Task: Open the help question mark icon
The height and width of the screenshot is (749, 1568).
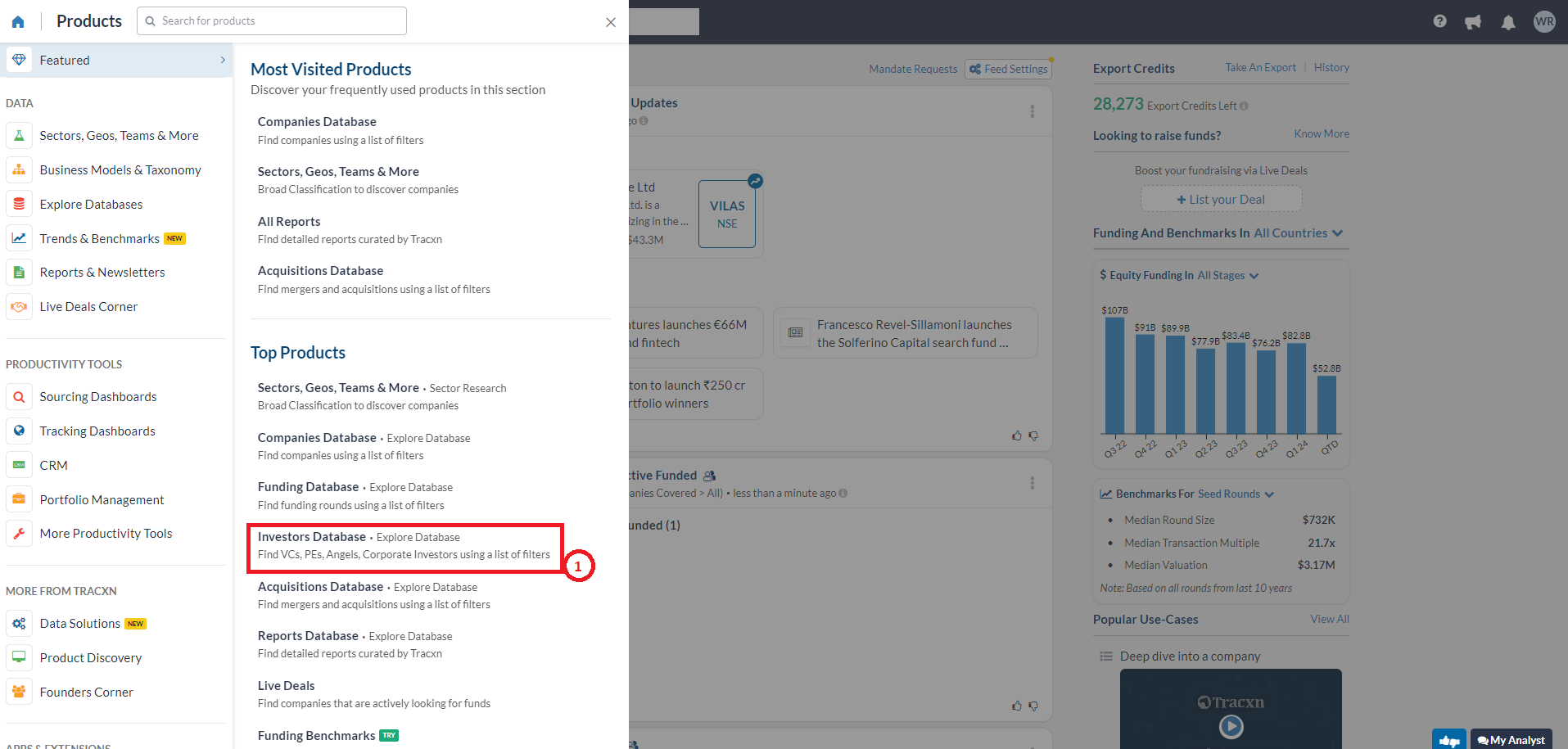Action: [1440, 21]
